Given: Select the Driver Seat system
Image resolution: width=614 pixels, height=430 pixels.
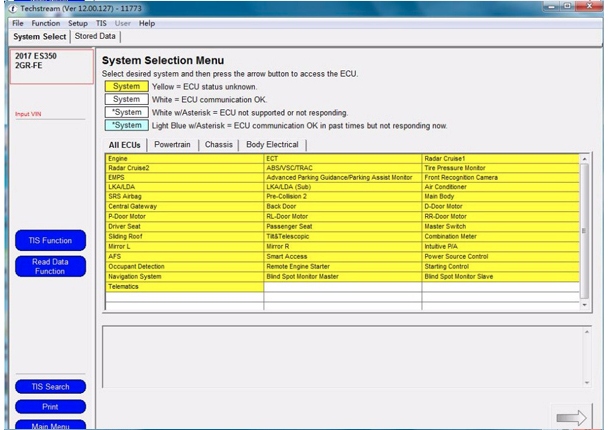Looking at the screenshot, I should 184,226.
